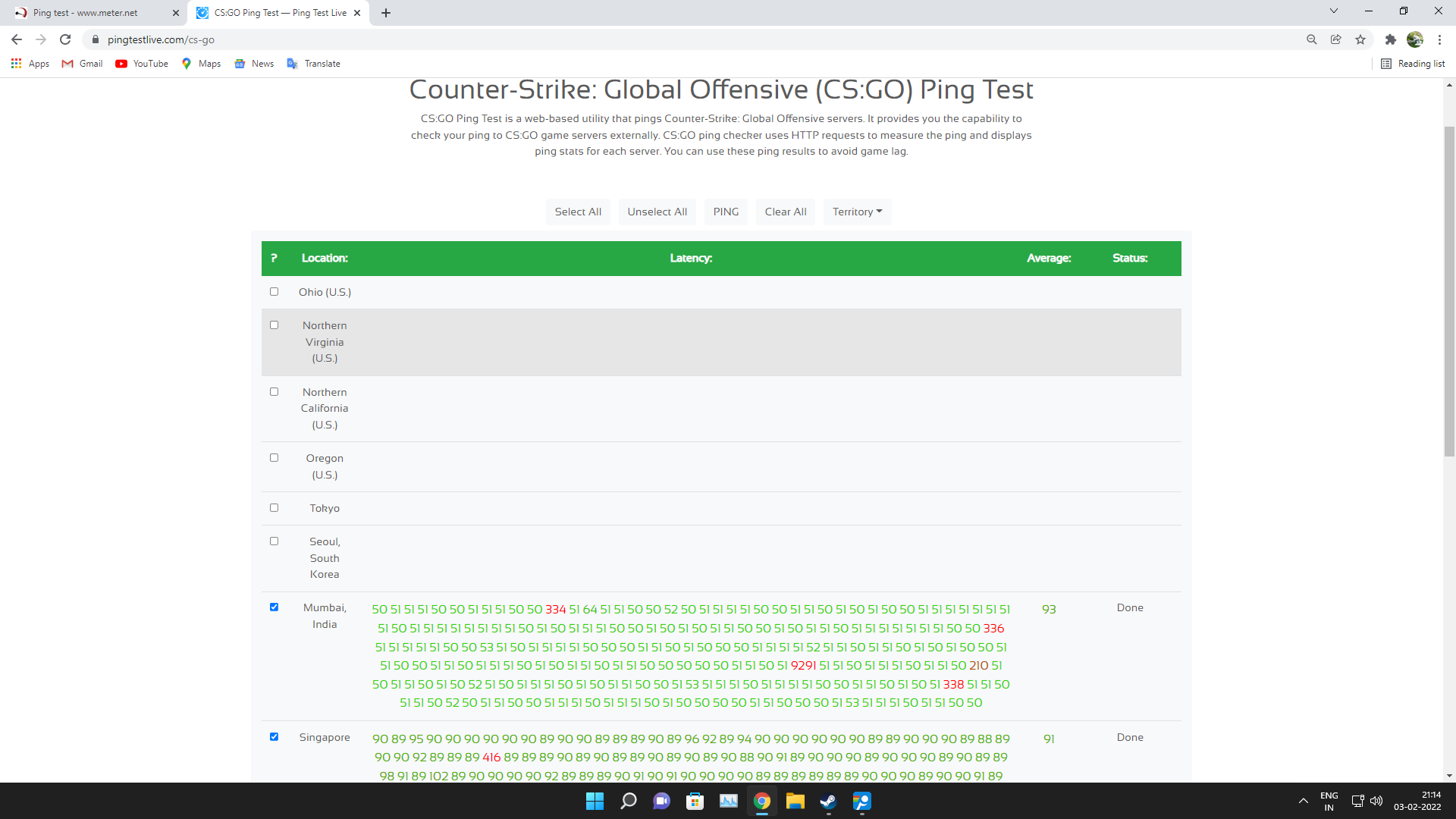1456x819 pixels.
Task: Share this page
Action: [1335, 39]
